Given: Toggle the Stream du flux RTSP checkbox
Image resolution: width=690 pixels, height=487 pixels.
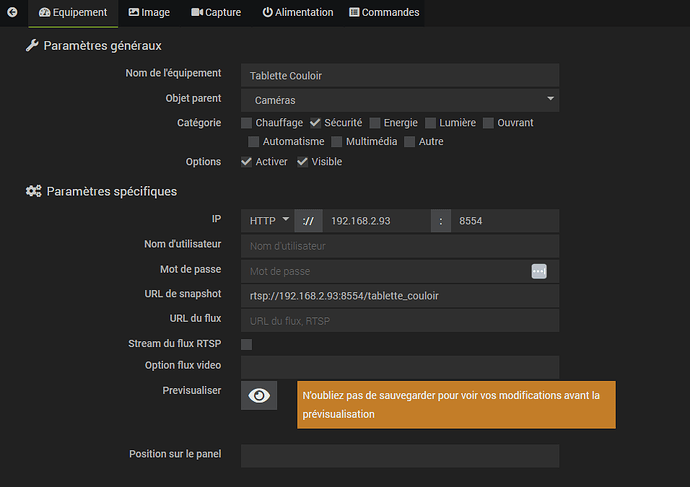Looking at the screenshot, I should click(x=247, y=344).
